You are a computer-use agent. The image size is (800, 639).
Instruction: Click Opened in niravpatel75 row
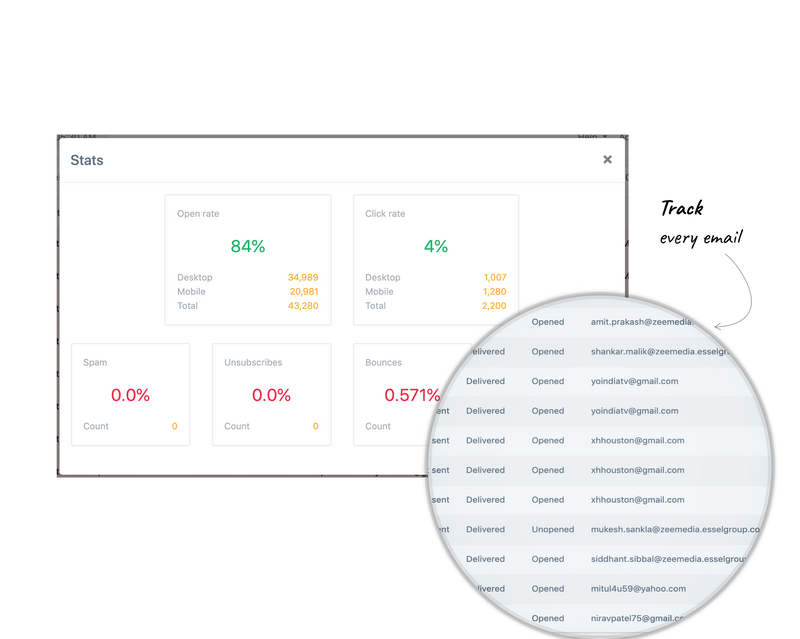548,618
